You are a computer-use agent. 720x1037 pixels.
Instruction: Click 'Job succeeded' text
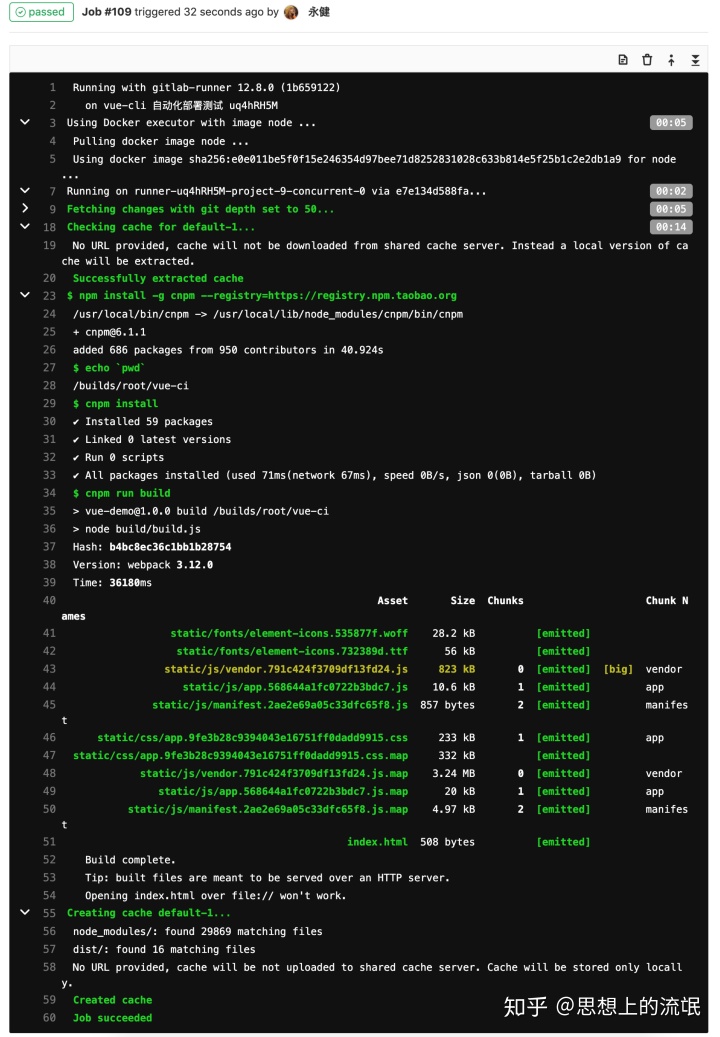tap(112, 1018)
